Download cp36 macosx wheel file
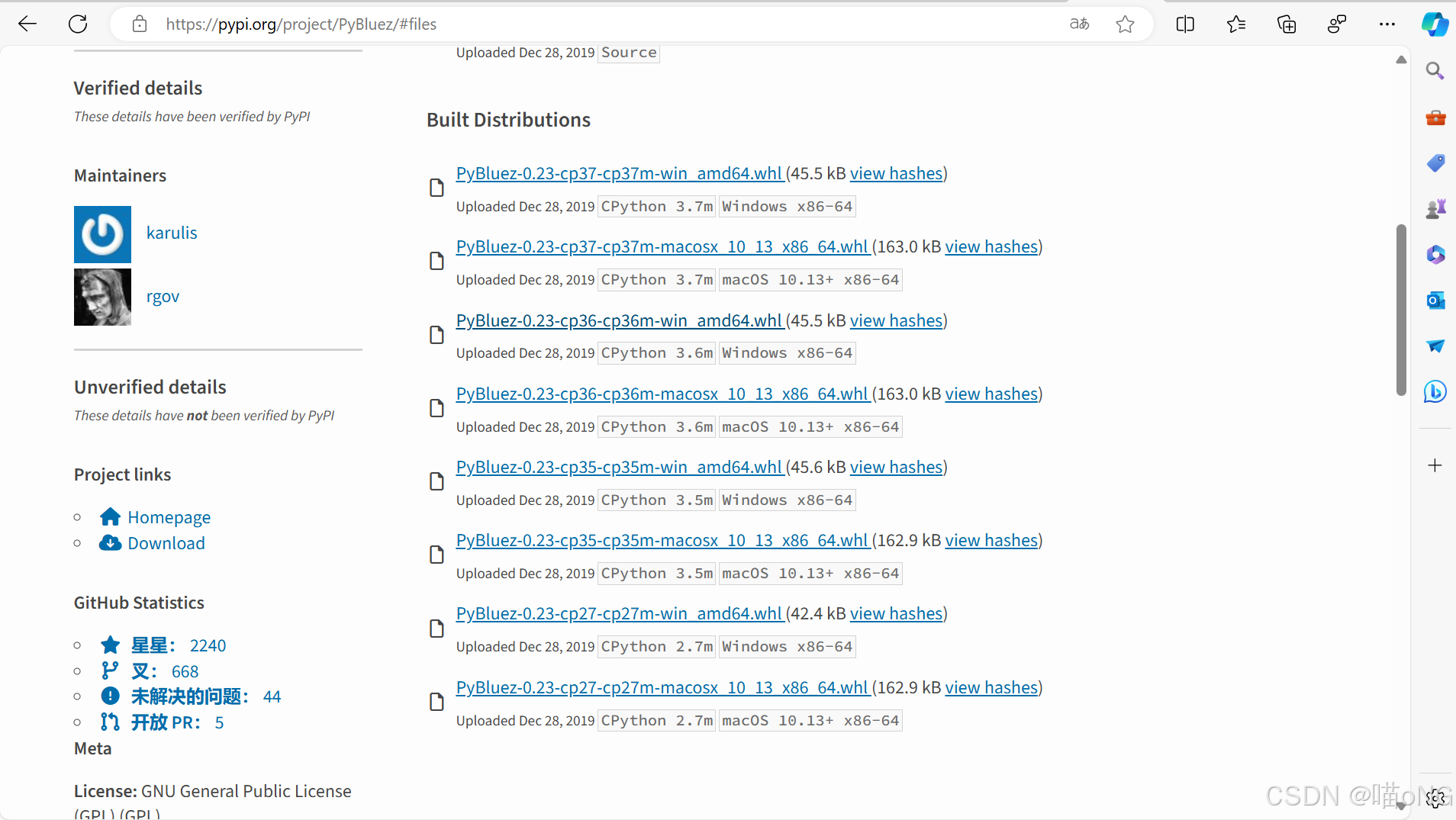Screen dimensions: 1456x820 [x=662, y=394]
